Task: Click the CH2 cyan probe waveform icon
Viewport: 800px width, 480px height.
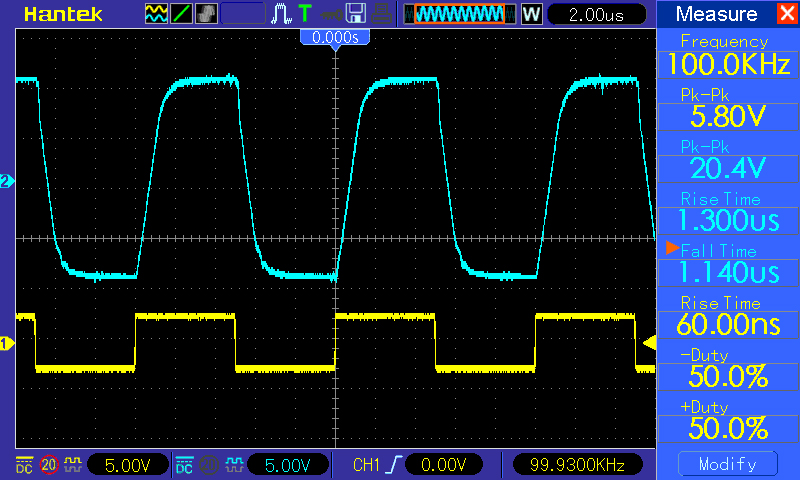Action: tap(234, 464)
